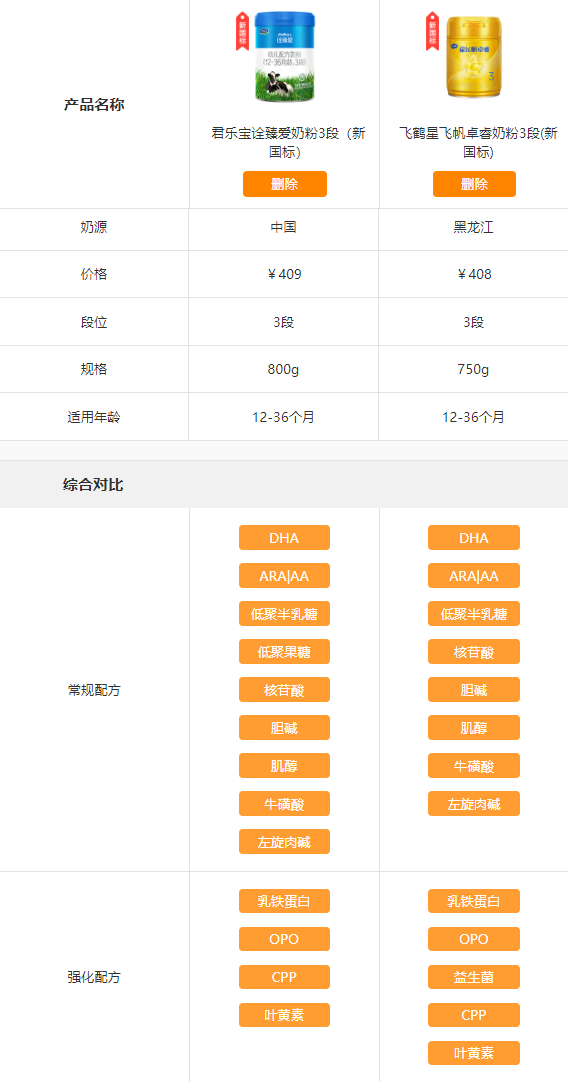This screenshot has width=568, height=1082.
Task: Click 核苷酸 tag in 君乐宝 column
Action: pos(284,689)
